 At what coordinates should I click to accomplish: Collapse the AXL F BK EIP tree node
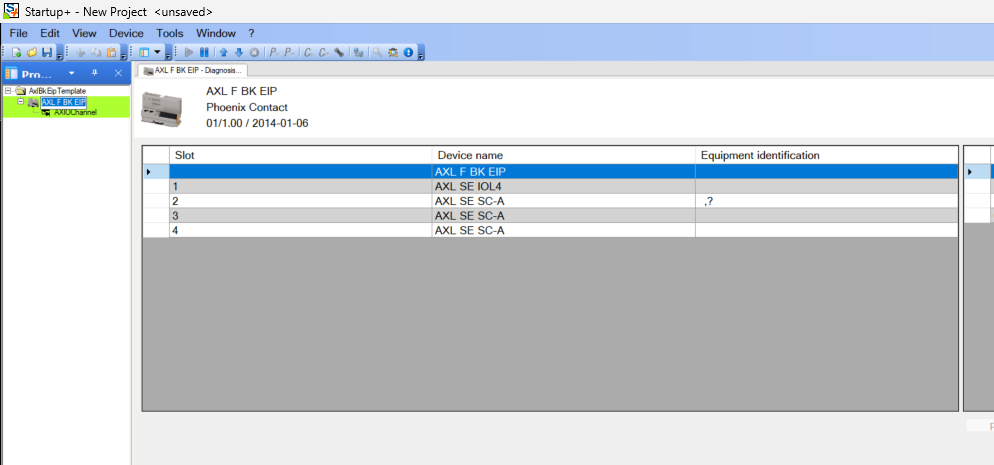[x=20, y=101]
